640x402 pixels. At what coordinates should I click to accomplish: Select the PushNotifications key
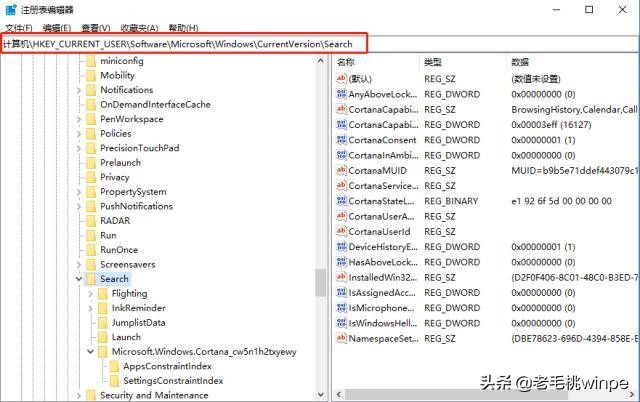[x=136, y=207]
